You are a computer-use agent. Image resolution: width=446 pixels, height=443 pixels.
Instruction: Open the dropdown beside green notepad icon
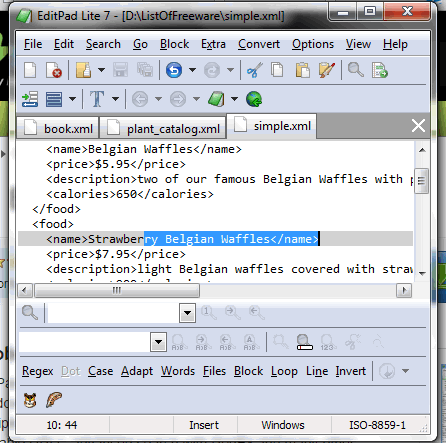pos(234,99)
